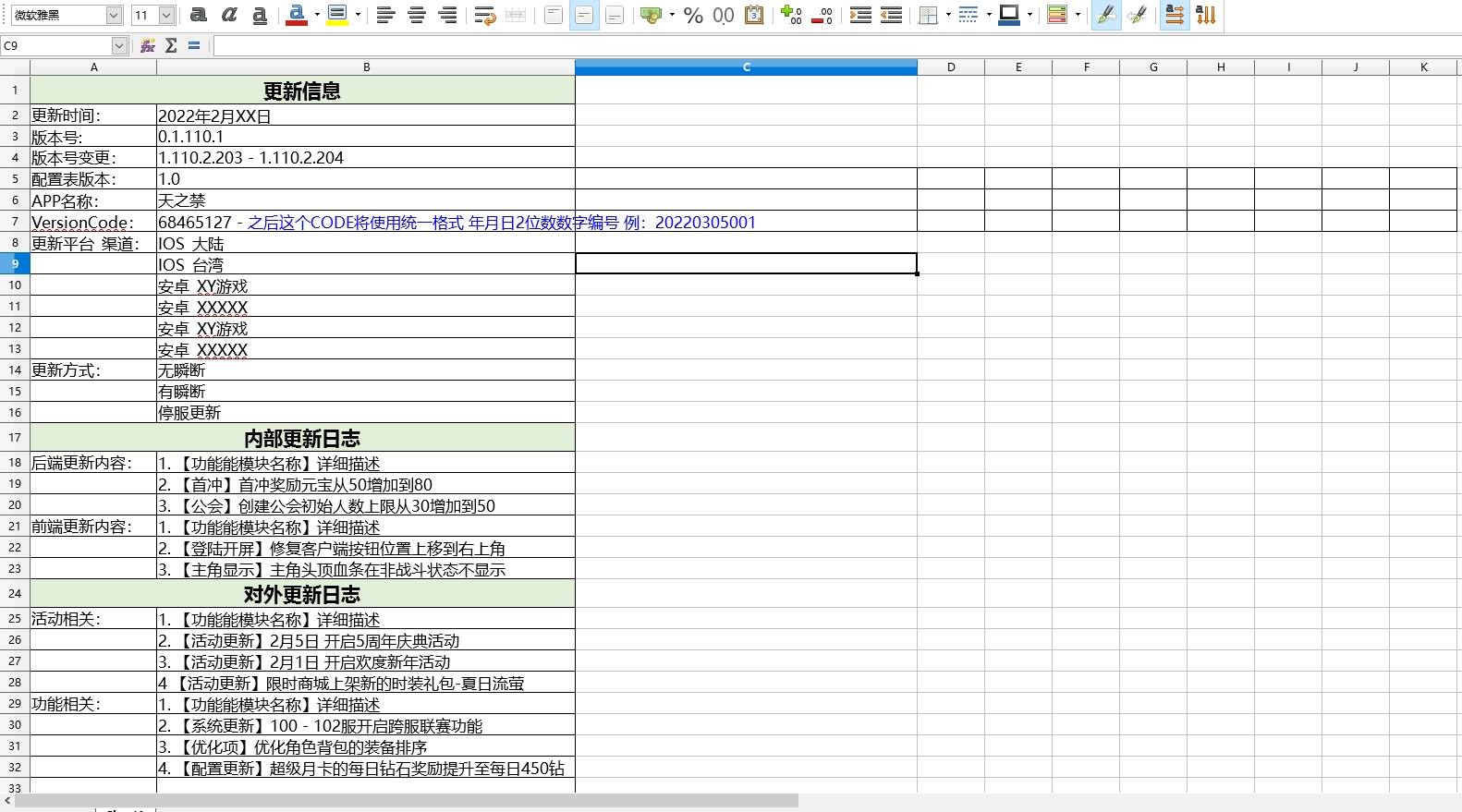Screen dimensions: 1462x812
Task: Select cell 1.110.2.203 - 1.110.2.204
Action: pyautogui.click(x=366, y=157)
